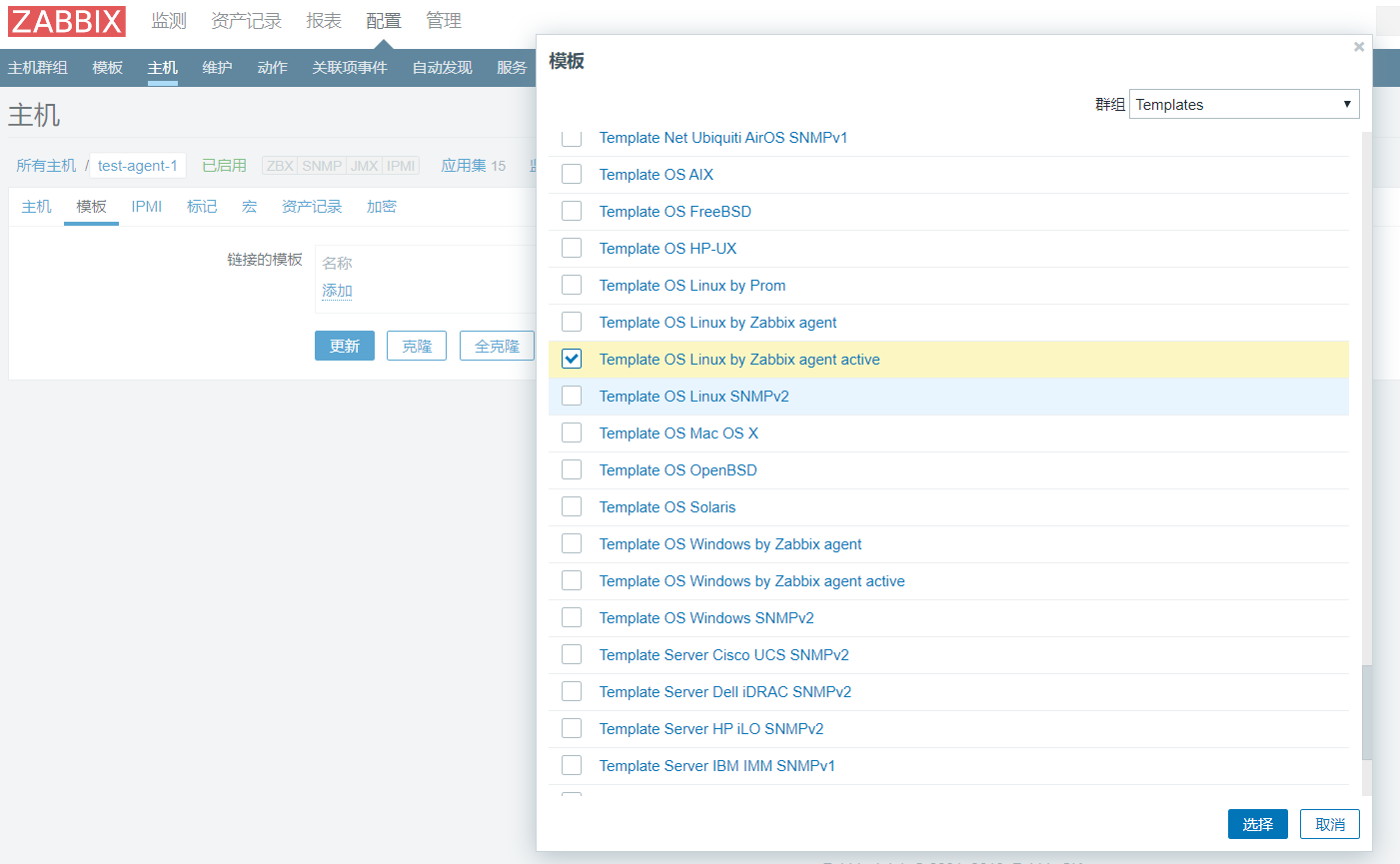The height and width of the screenshot is (864, 1400).
Task: Check Template OS Linux by Zabbix agent checkbox
Action: pyautogui.click(x=572, y=322)
